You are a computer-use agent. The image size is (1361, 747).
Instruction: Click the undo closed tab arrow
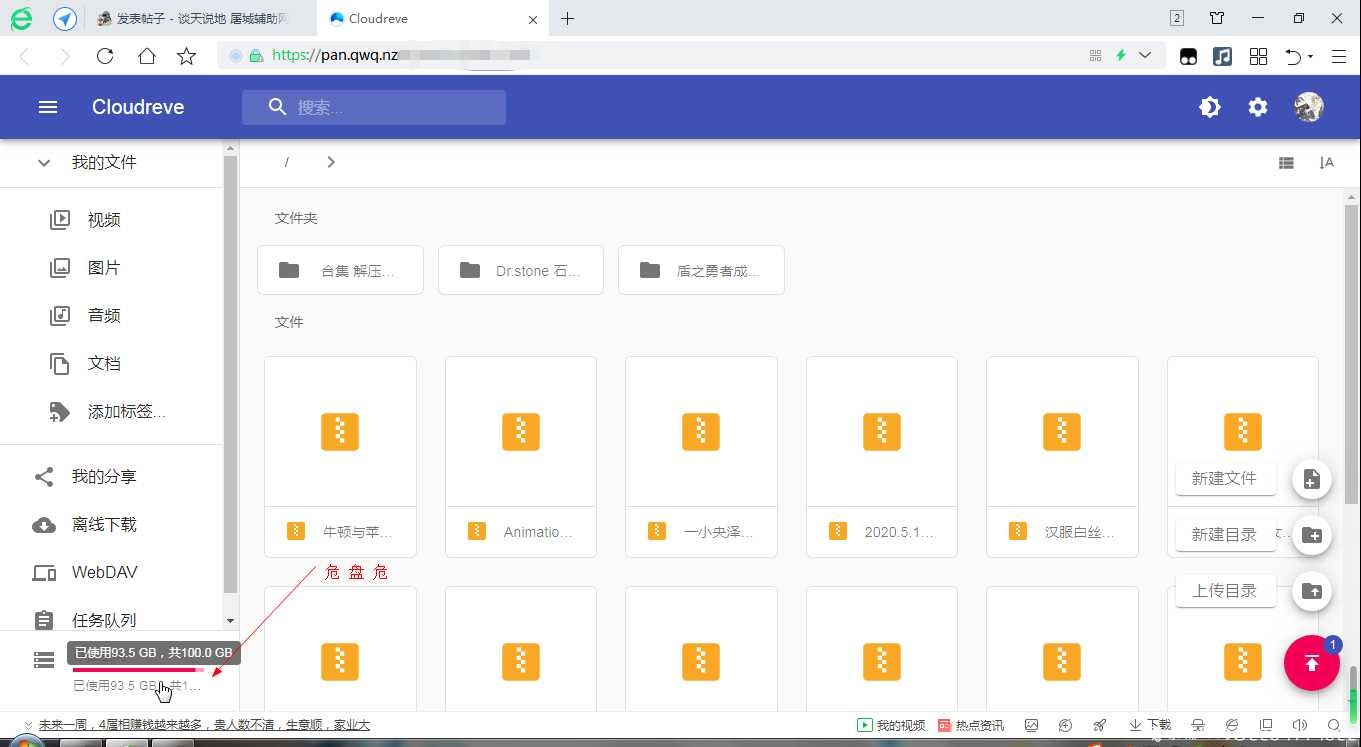pos(1293,57)
